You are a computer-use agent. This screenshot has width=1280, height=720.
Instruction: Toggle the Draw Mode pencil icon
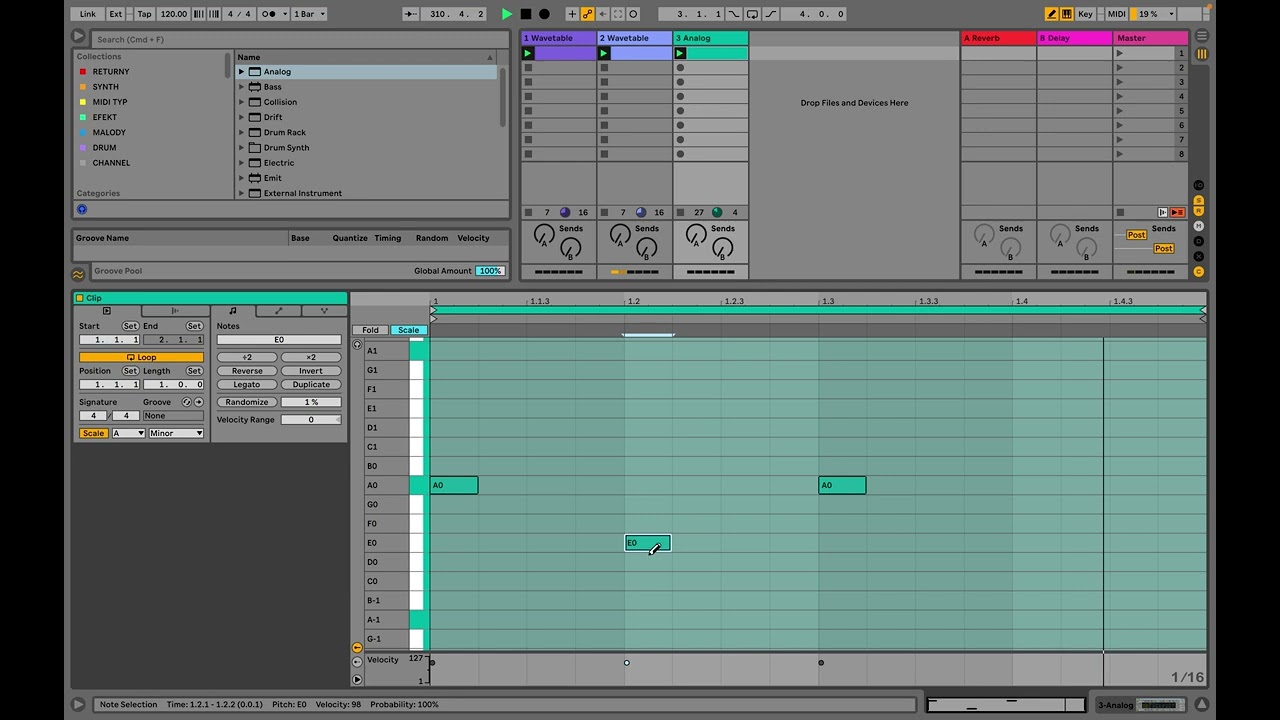point(1052,14)
